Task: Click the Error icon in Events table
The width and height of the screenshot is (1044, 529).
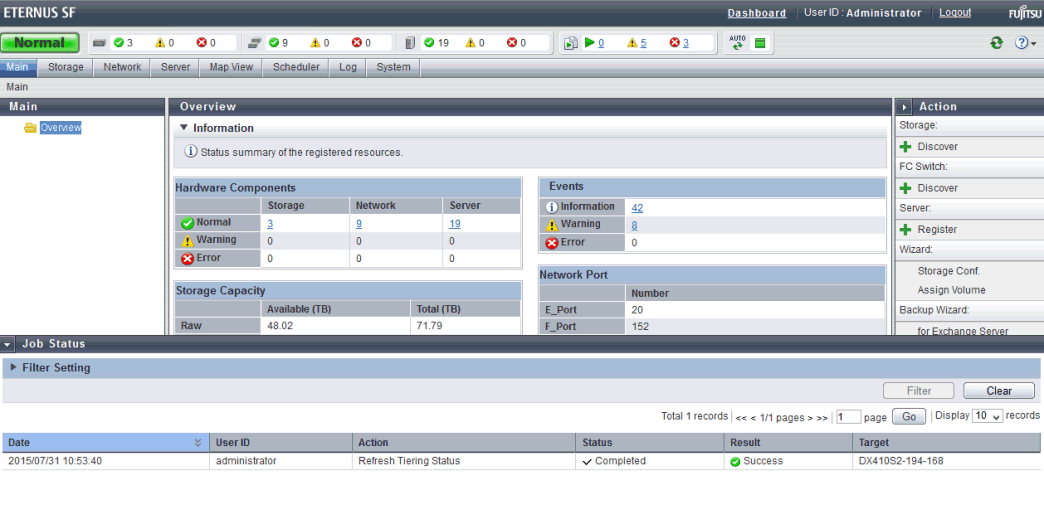Action: point(551,243)
